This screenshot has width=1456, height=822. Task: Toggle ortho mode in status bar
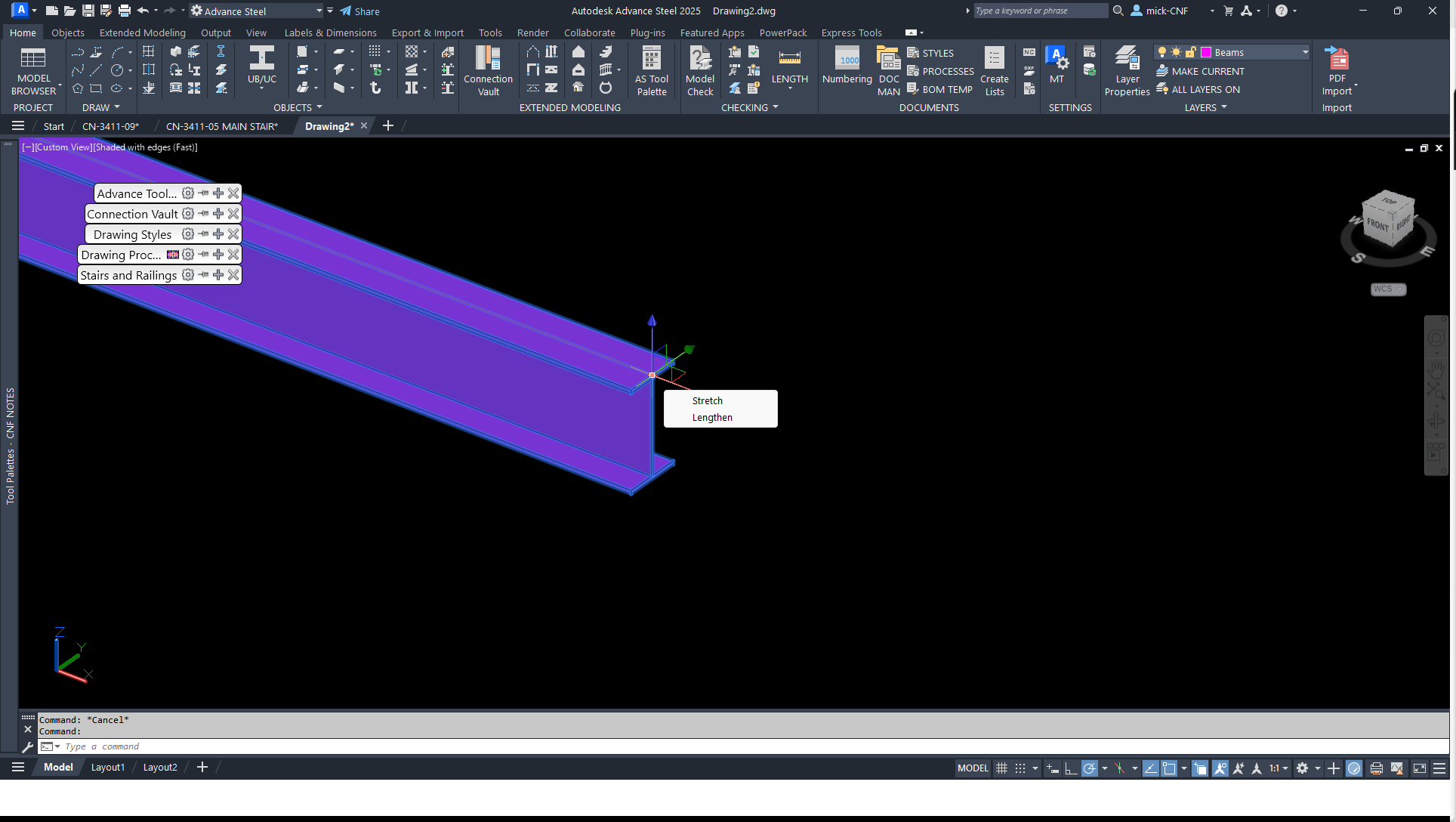(x=1071, y=768)
